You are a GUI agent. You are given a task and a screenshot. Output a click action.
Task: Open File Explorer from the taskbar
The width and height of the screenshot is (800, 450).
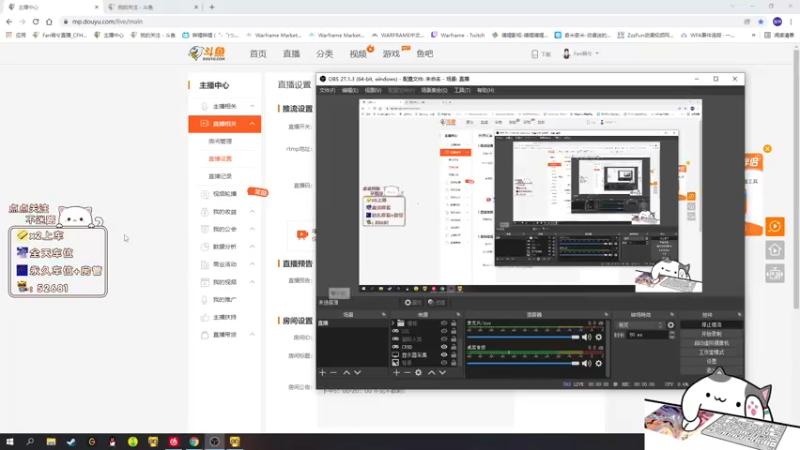[51, 442]
